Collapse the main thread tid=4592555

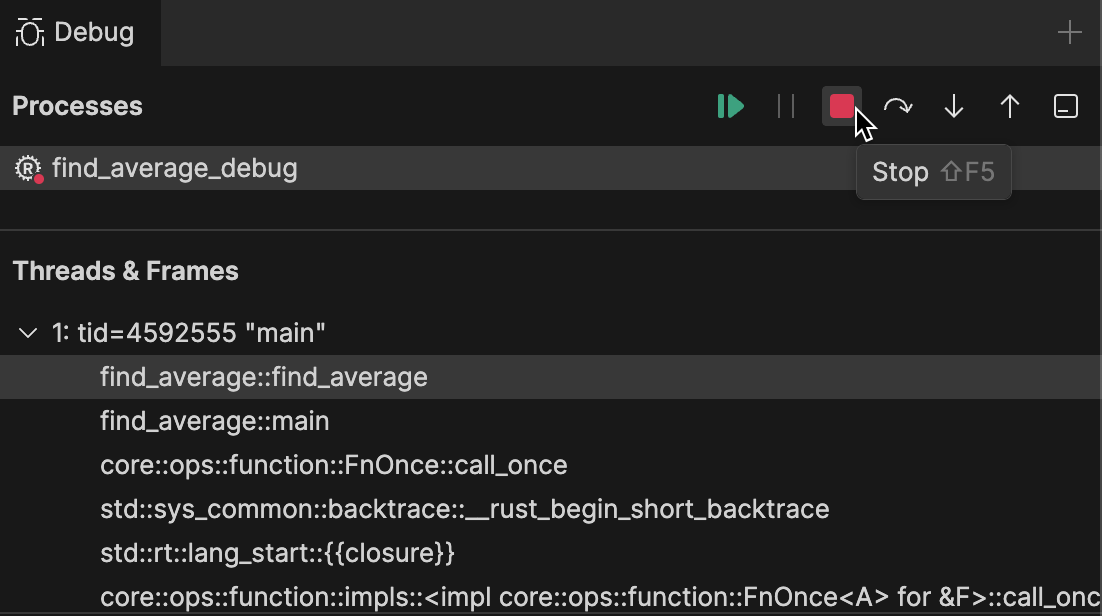click(x=28, y=333)
